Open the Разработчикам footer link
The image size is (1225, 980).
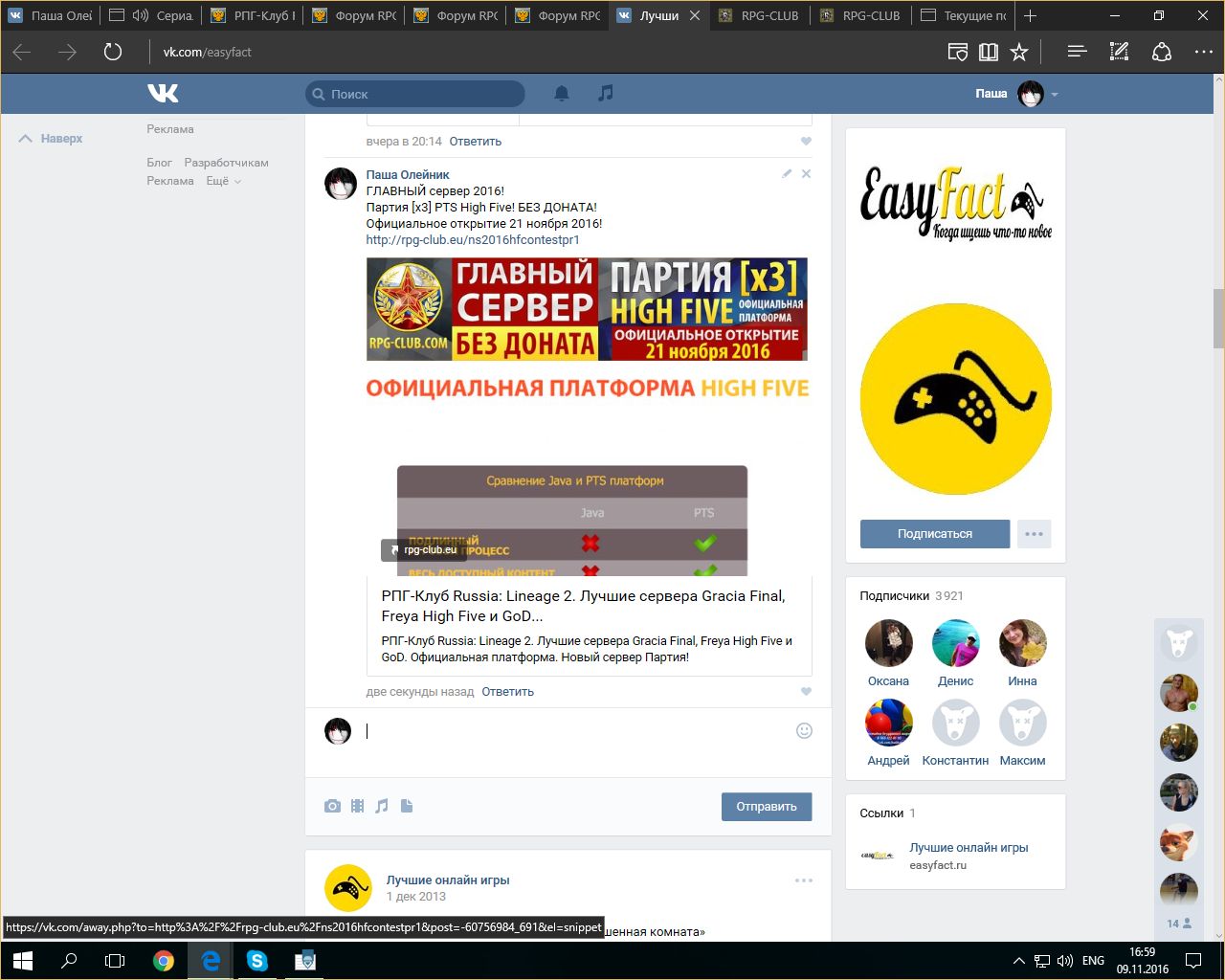226,163
